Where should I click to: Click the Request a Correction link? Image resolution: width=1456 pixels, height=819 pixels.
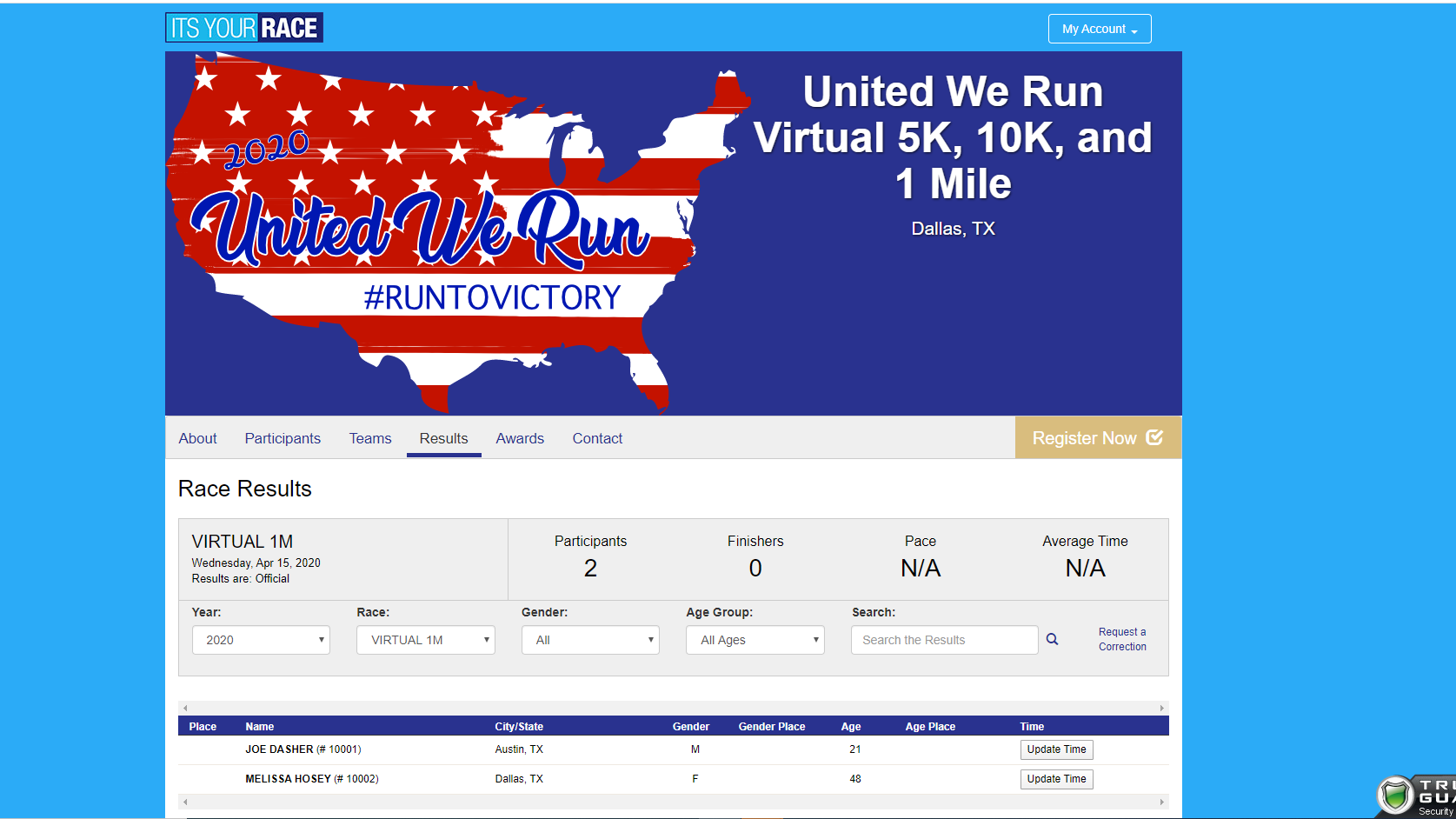click(1122, 639)
